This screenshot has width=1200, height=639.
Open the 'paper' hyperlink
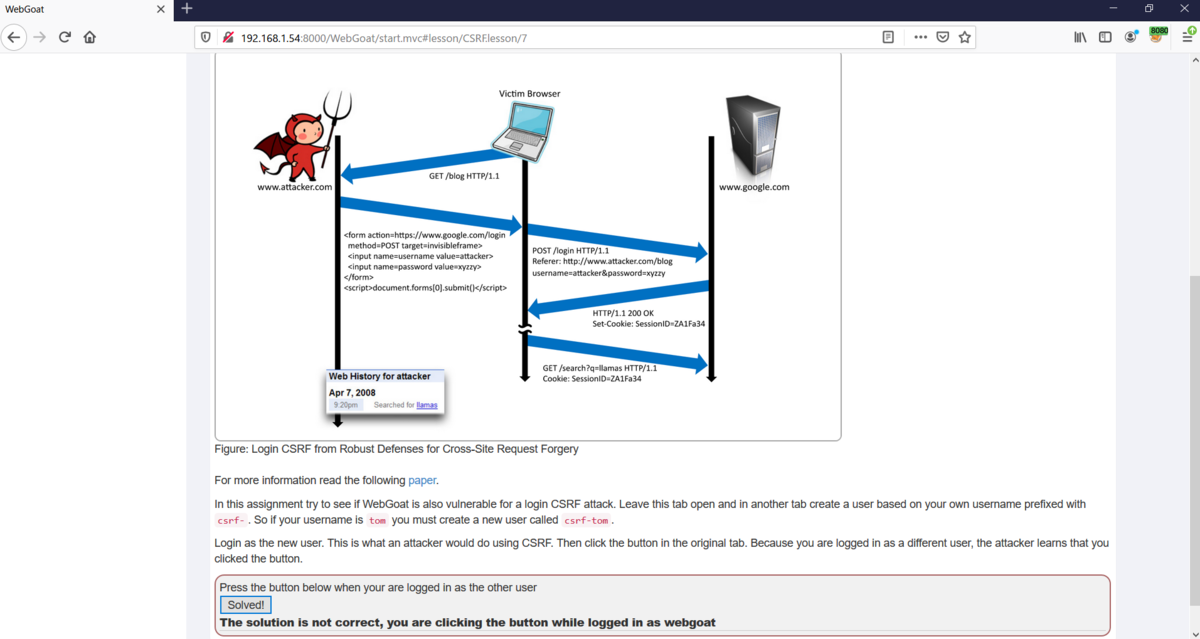(x=422, y=480)
